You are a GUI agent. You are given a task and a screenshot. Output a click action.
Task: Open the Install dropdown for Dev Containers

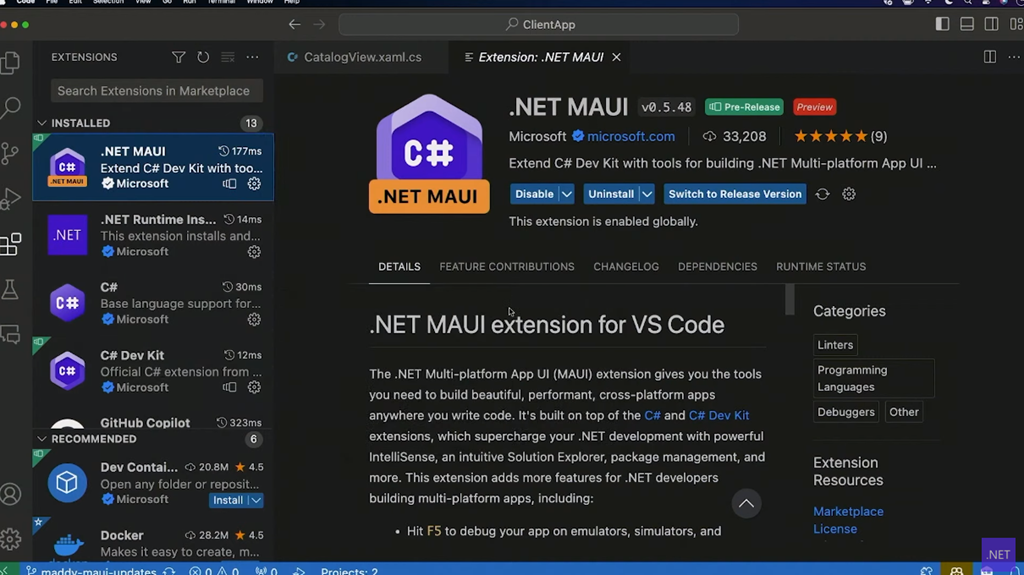click(x=256, y=501)
